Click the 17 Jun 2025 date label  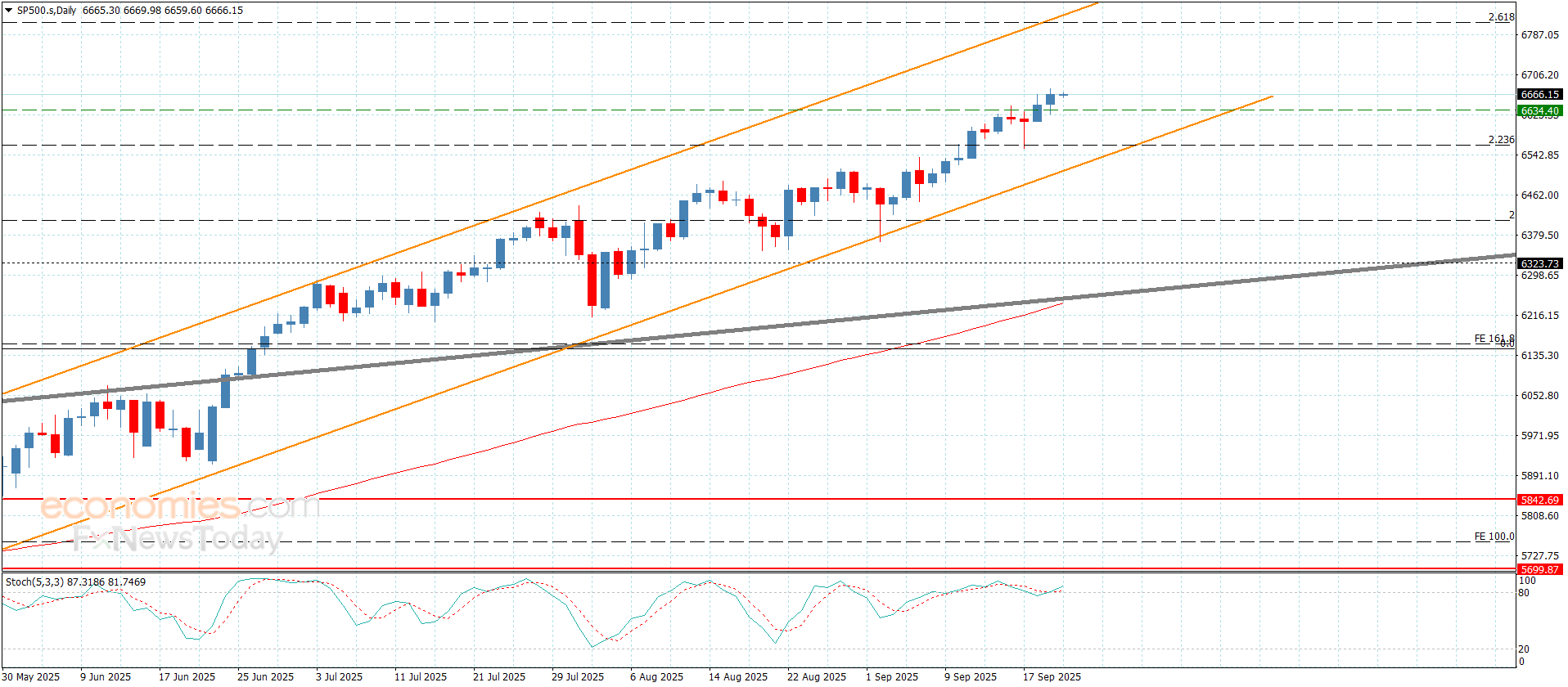tap(187, 677)
